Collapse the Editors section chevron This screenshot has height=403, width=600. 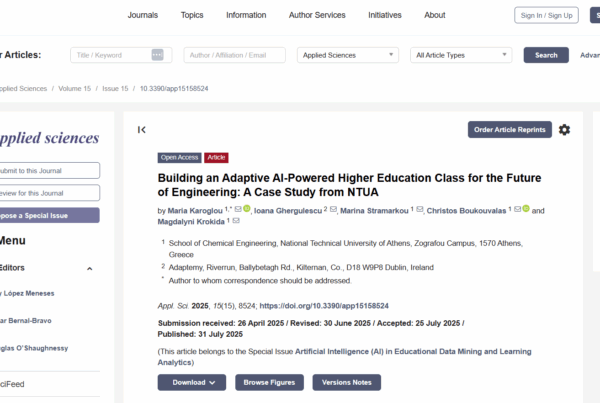(x=90, y=268)
